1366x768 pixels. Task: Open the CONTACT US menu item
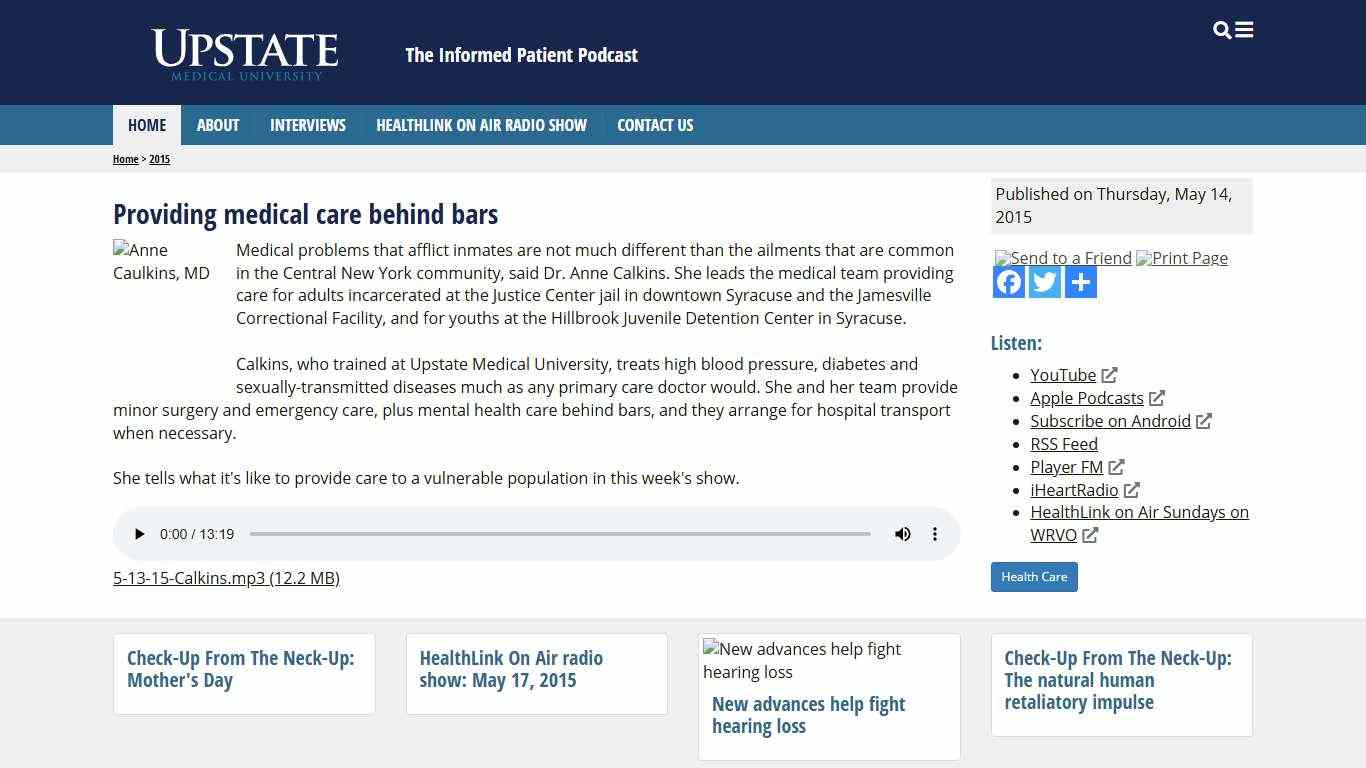(655, 125)
